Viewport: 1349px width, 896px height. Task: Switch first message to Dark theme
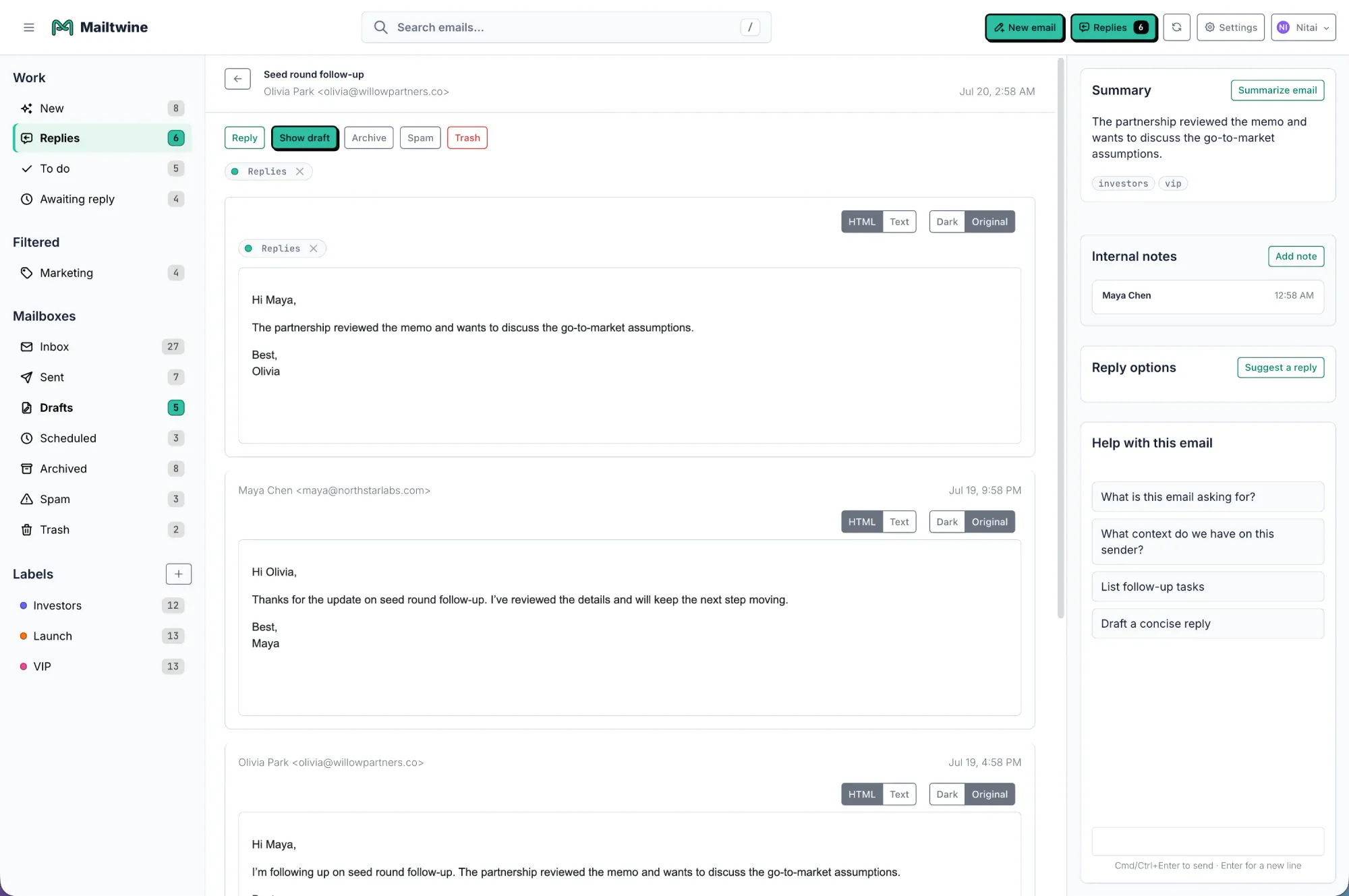pyautogui.click(x=947, y=222)
